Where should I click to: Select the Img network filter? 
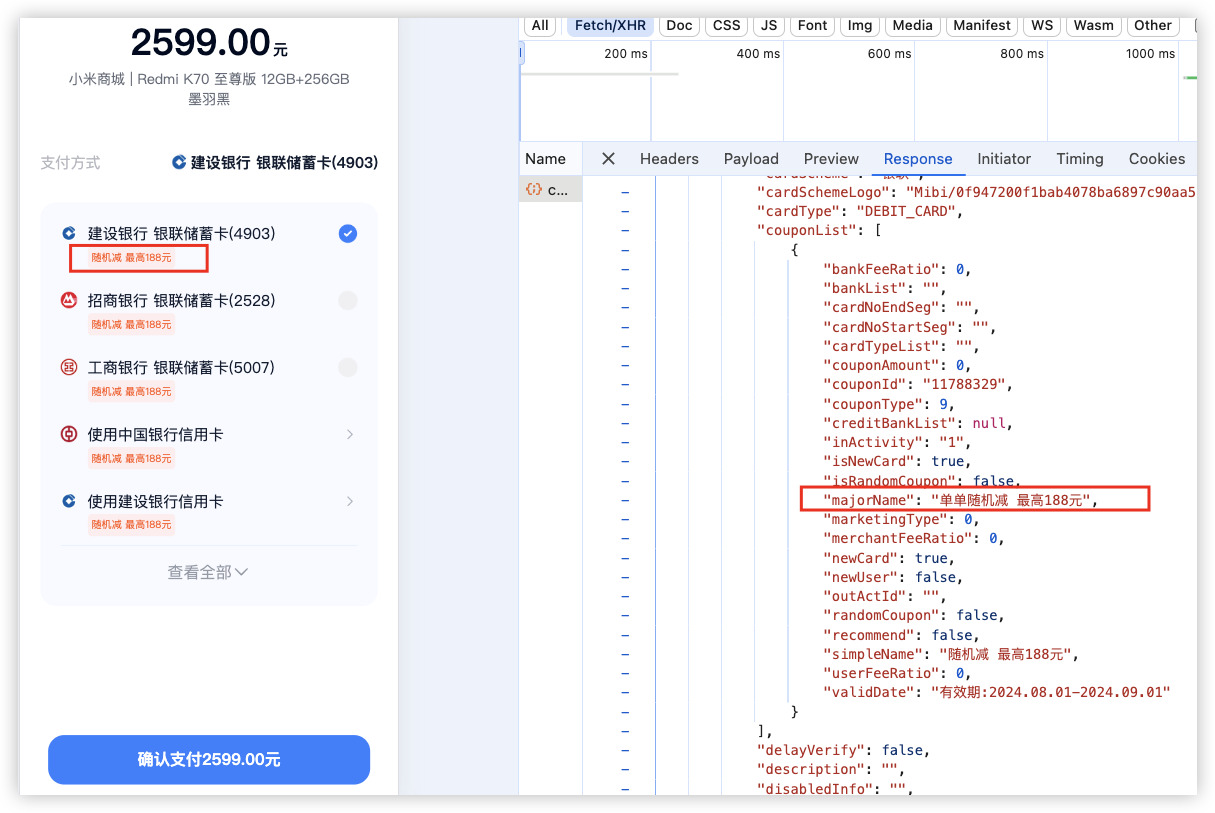(x=860, y=25)
